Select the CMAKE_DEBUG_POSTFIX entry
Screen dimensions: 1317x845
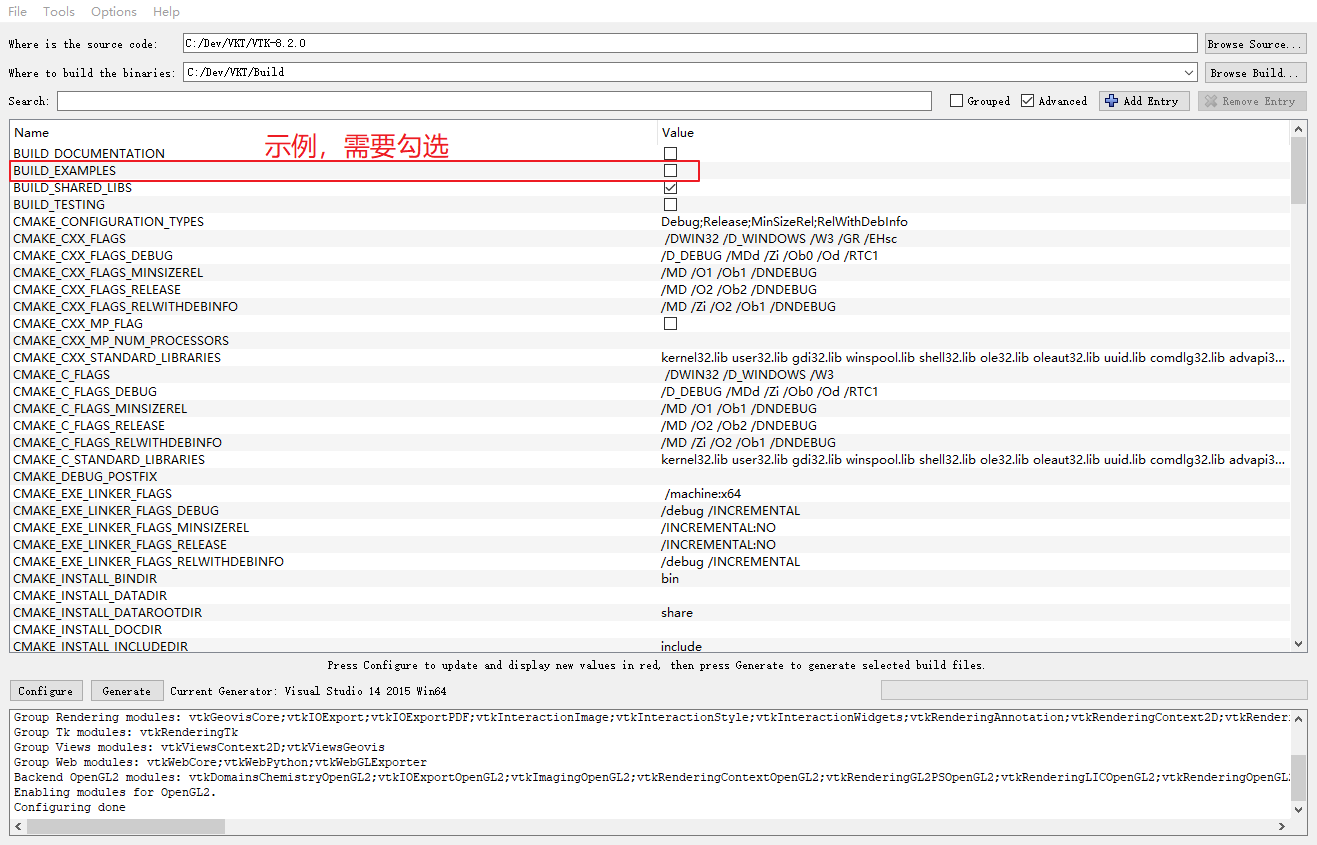pyautogui.click(x=85, y=476)
